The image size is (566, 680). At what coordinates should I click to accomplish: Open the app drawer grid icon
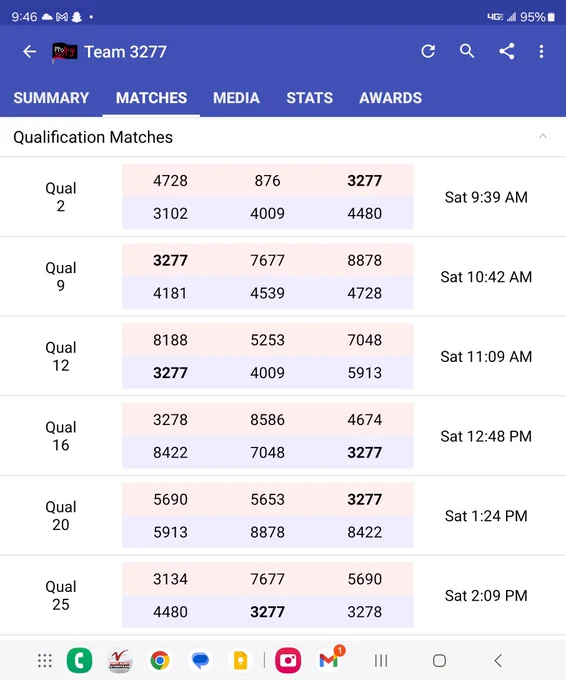click(45, 660)
